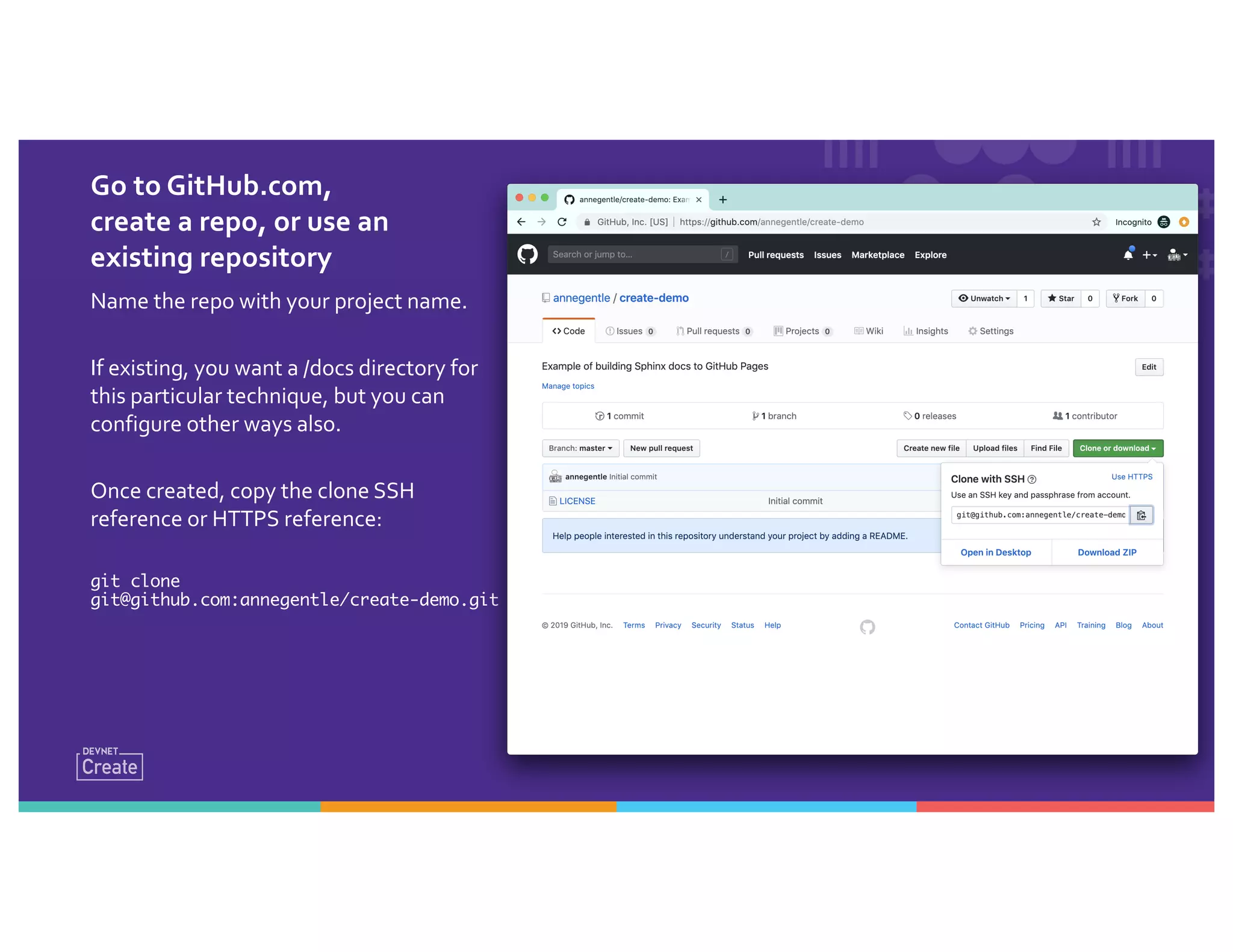This screenshot has width=1233, height=952.
Task: Toggle the Clone or download dropdown
Action: pyautogui.click(x=1118, y=448)
